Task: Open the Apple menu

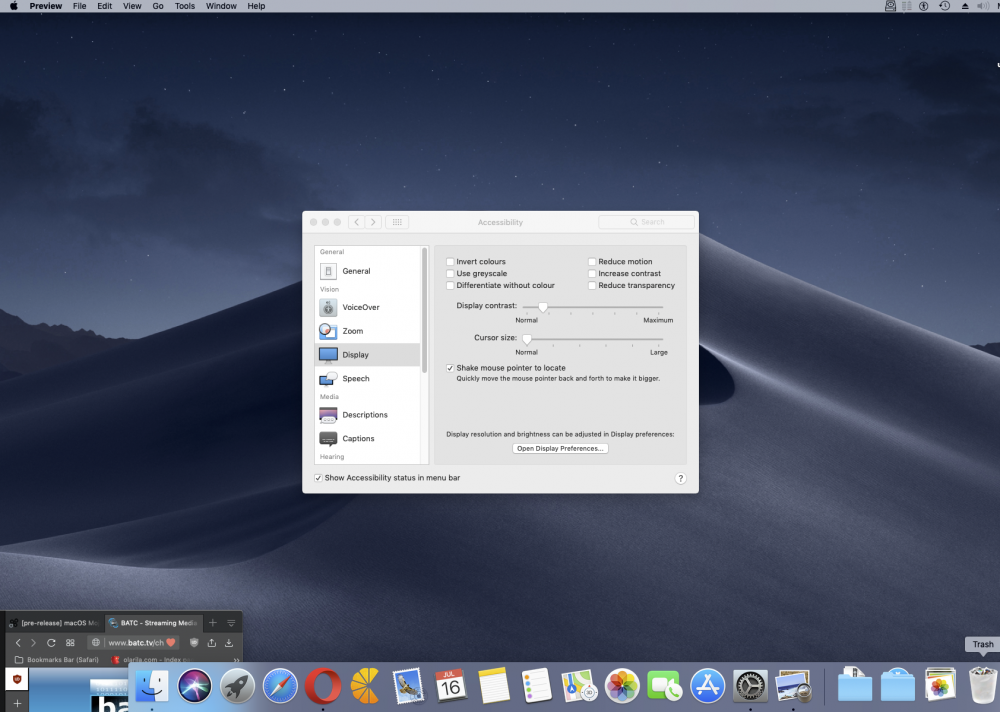Action: (13, 6)
